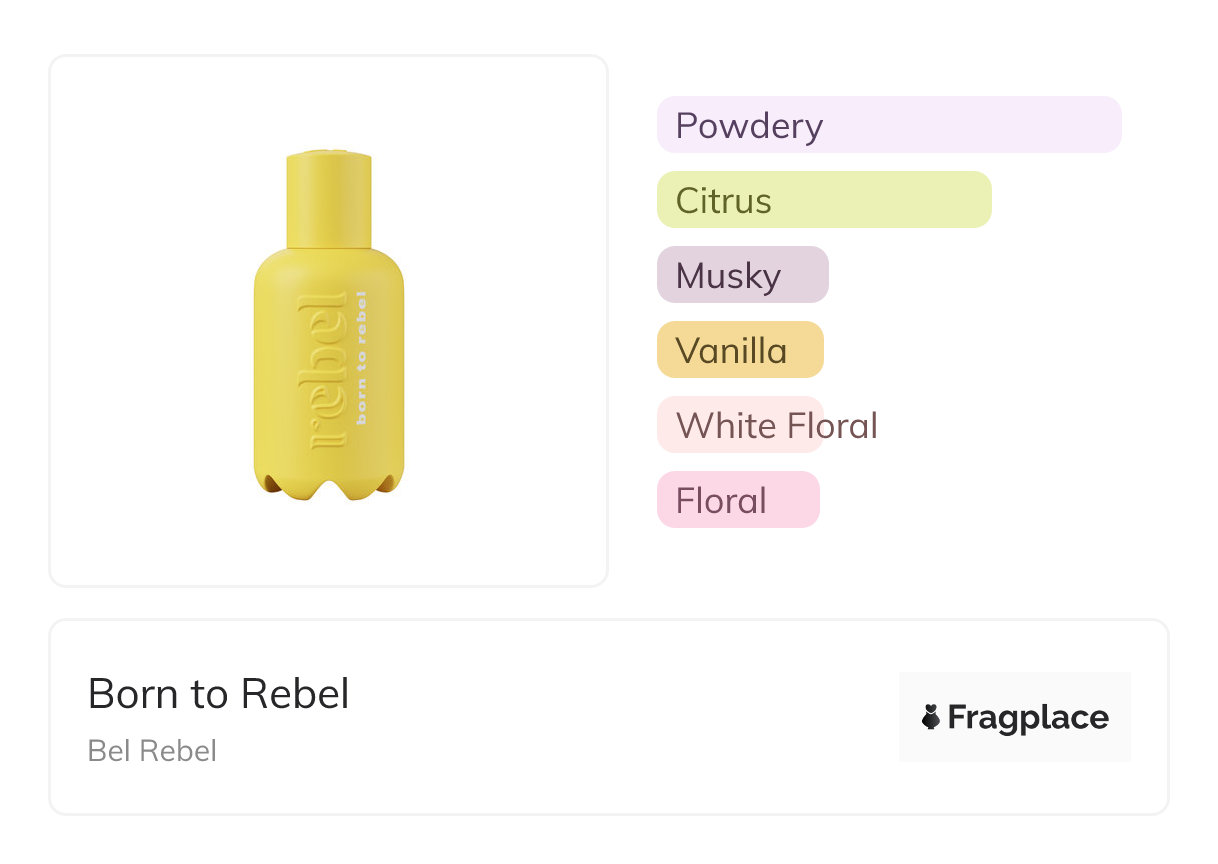Click the Fragplace wordmark text
Image resolution: width=1218 pixels, height=864 pixels.
click(x=1028, y=717)
